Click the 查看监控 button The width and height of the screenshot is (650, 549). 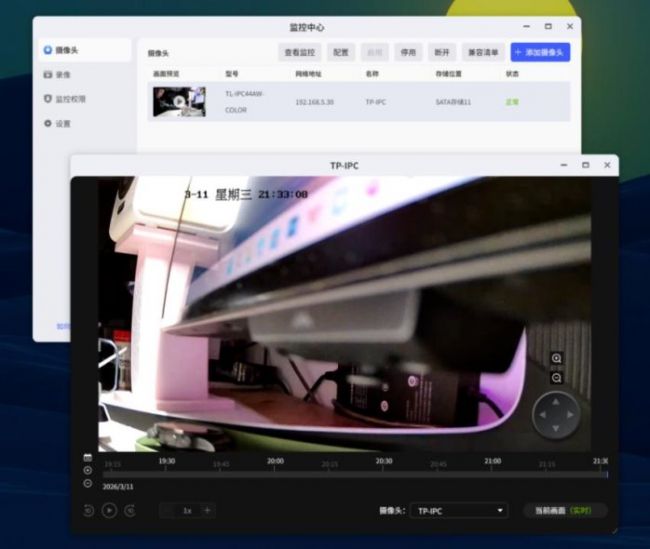[x=299, y=52]
